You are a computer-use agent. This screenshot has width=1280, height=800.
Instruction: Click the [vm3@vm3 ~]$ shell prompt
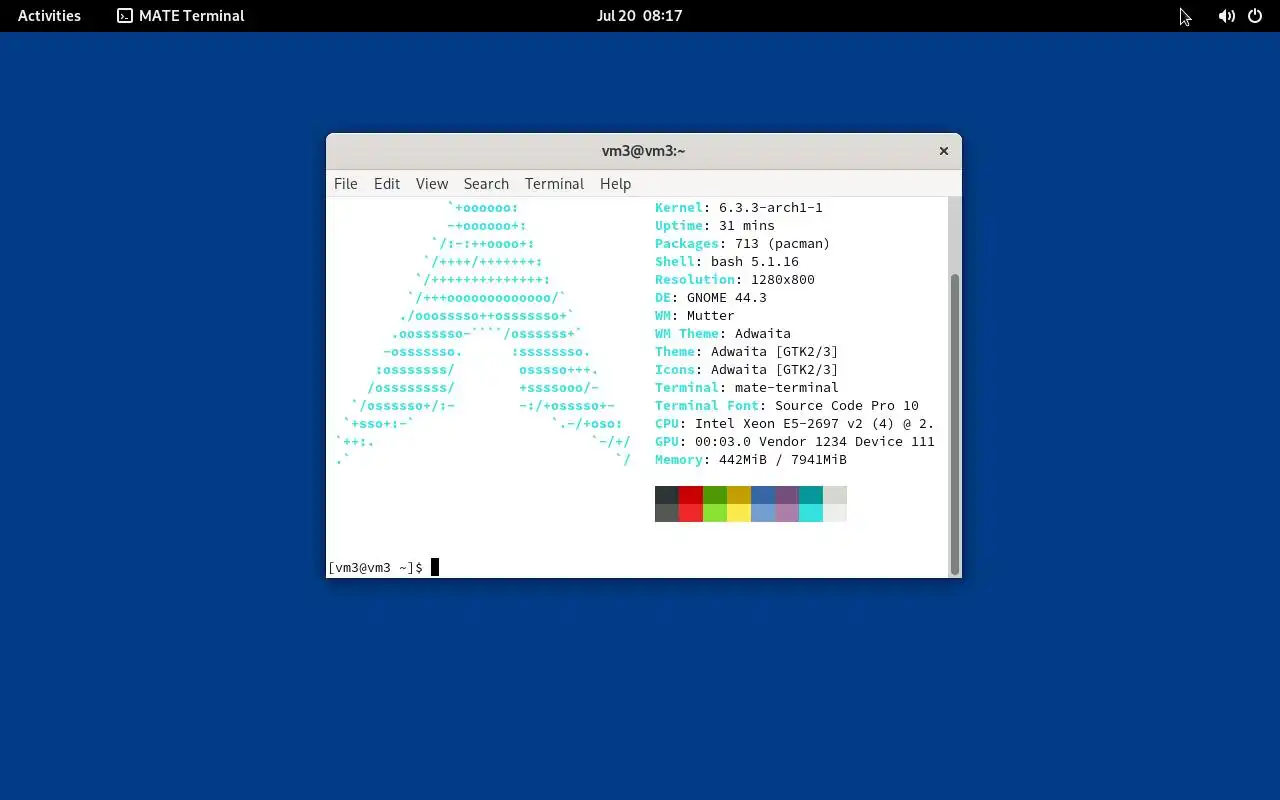click(x=375, y=568)
